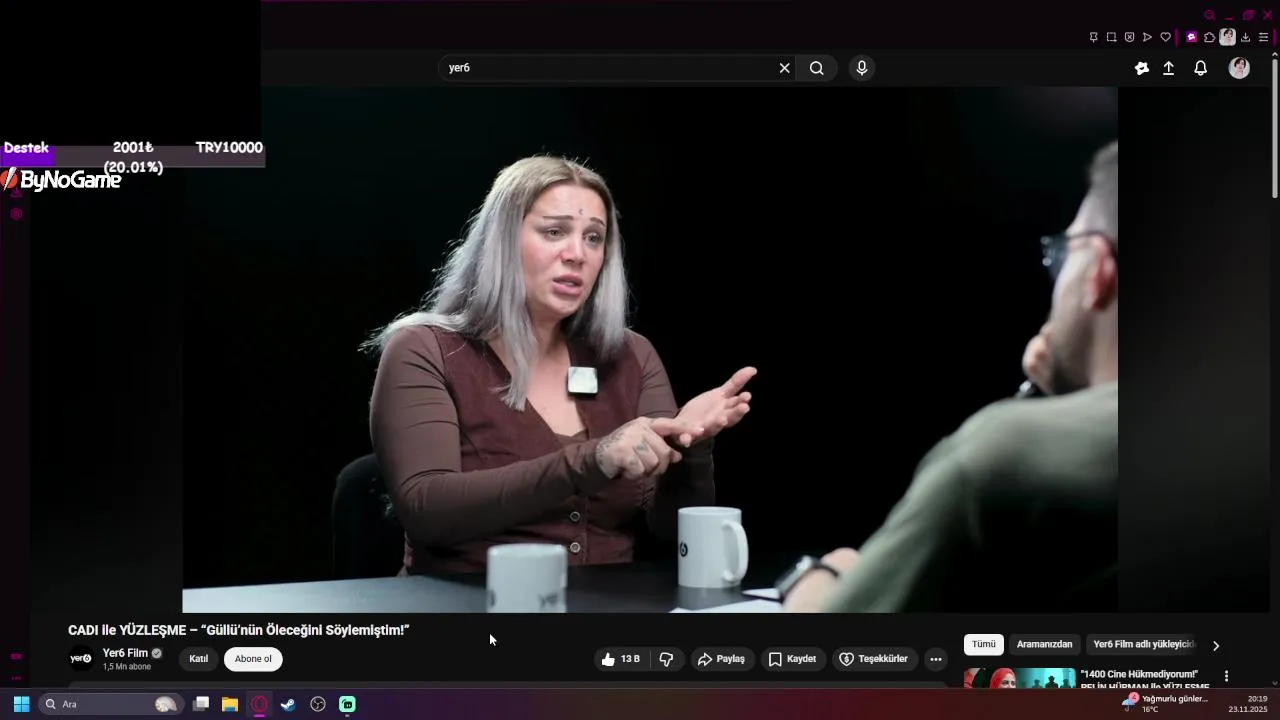Viewport: 1280px width, 720px height.
Task: Select the 'Tümü' filter chip
Action: [x=984, y=645]
